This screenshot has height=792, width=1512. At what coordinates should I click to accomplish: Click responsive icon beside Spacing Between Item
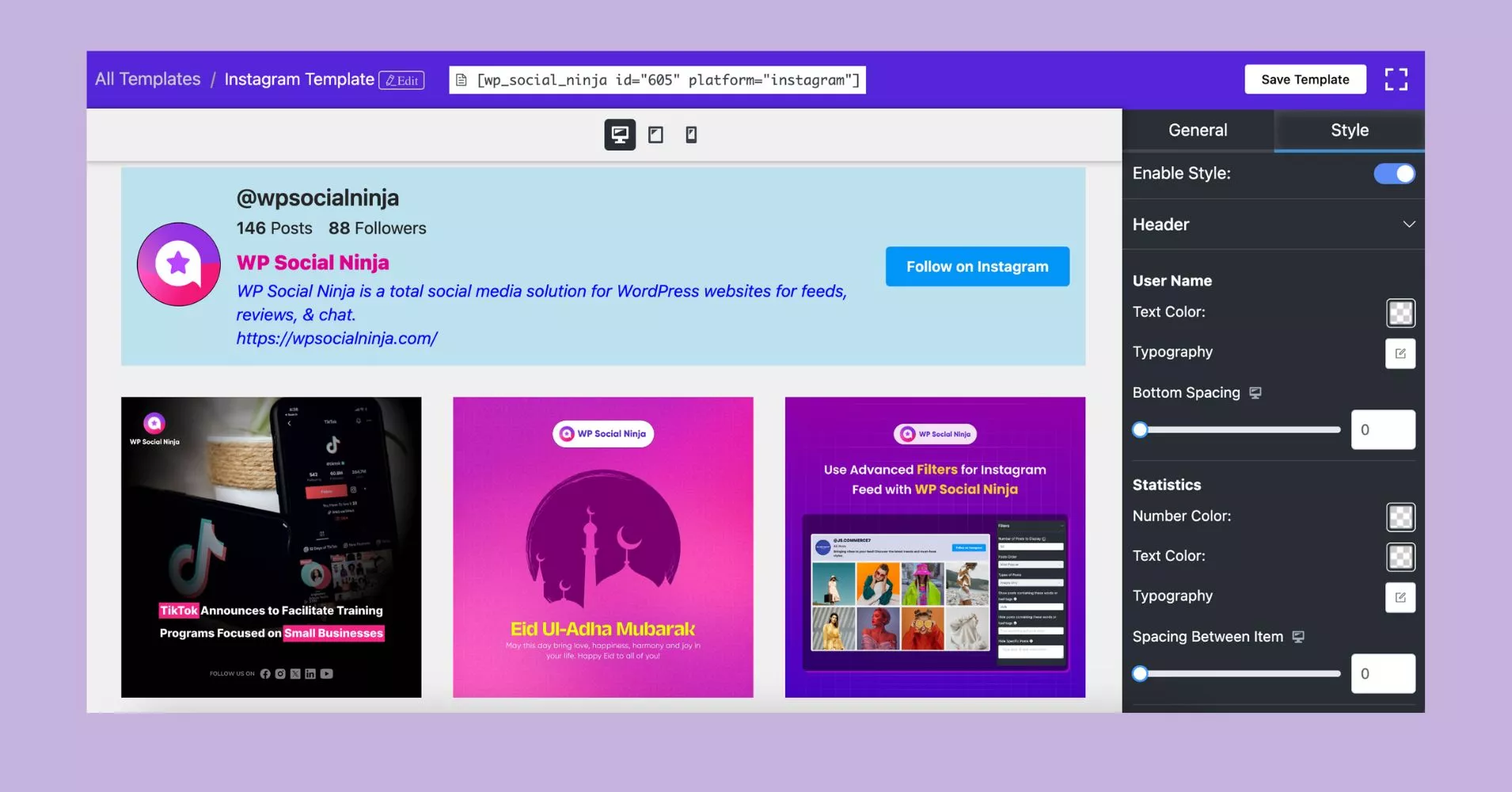[1298, 637]
